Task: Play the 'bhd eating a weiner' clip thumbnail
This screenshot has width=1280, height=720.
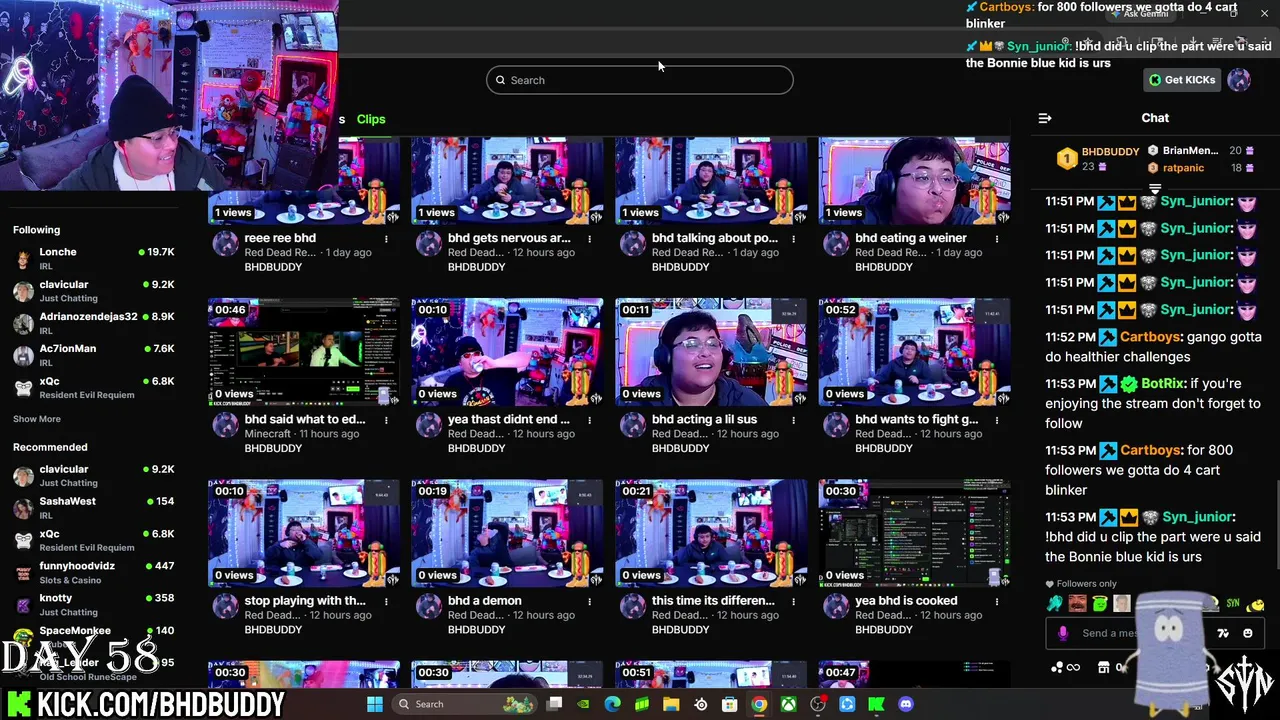Action: pos(914,180)
